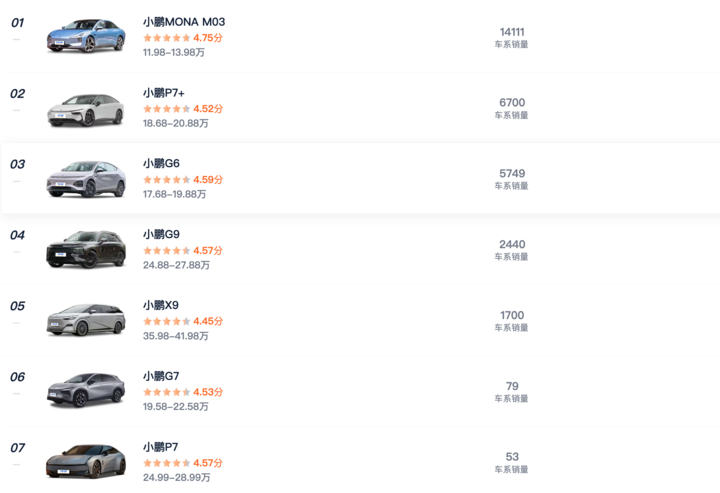
Task: Click the 14111 车系销量 sales figure
Action: click(x=512, y=38)
